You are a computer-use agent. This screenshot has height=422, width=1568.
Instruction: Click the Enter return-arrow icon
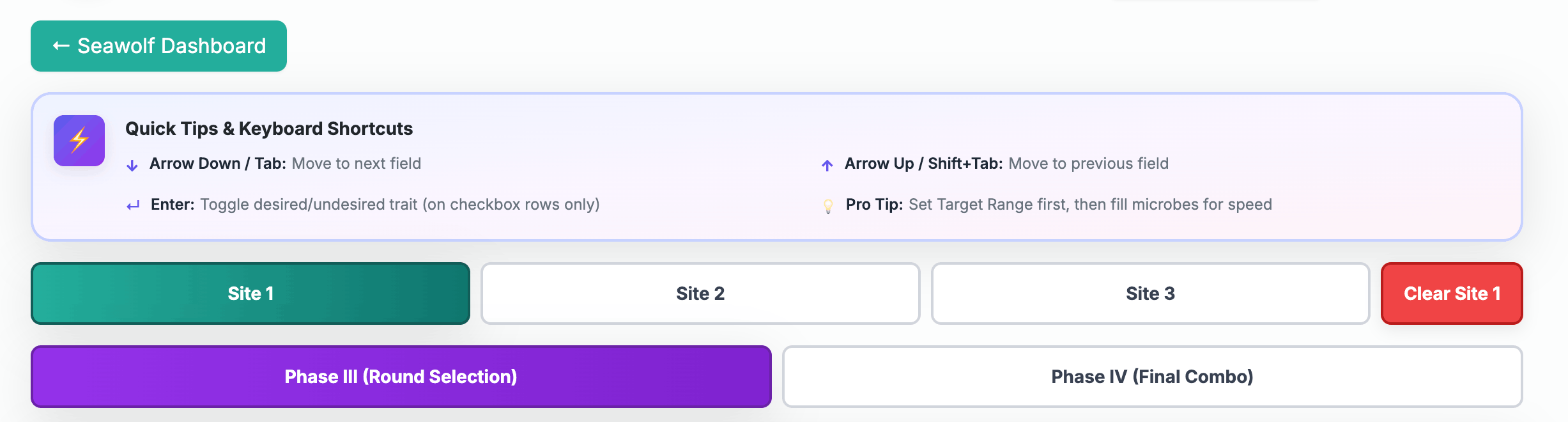pos(132,205)
